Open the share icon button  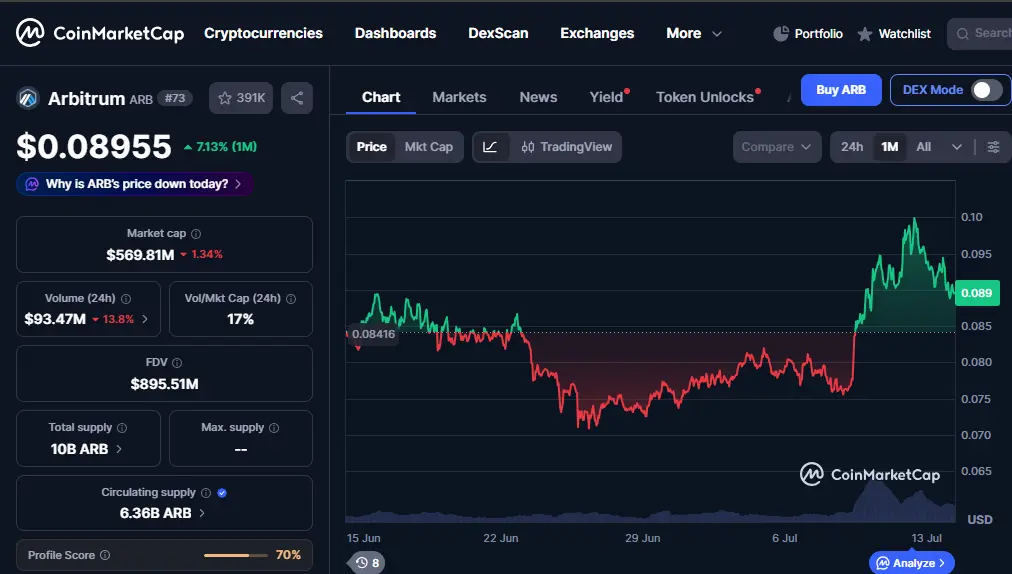pos(297,98)
